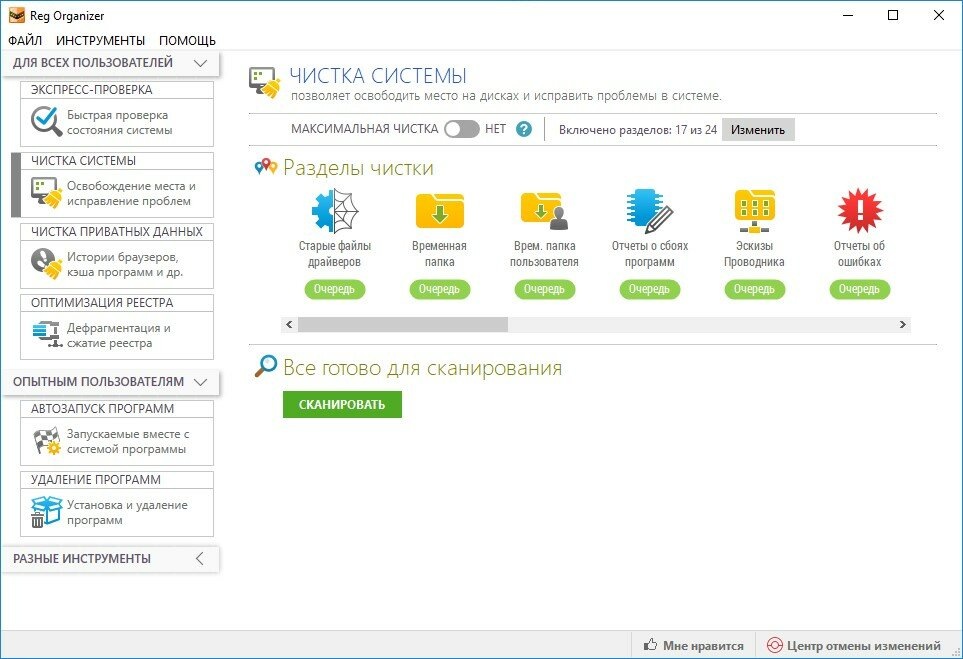Click the horizontal scrollbar thumb
Screen dimensions: 963x659
tap(403, 324)
